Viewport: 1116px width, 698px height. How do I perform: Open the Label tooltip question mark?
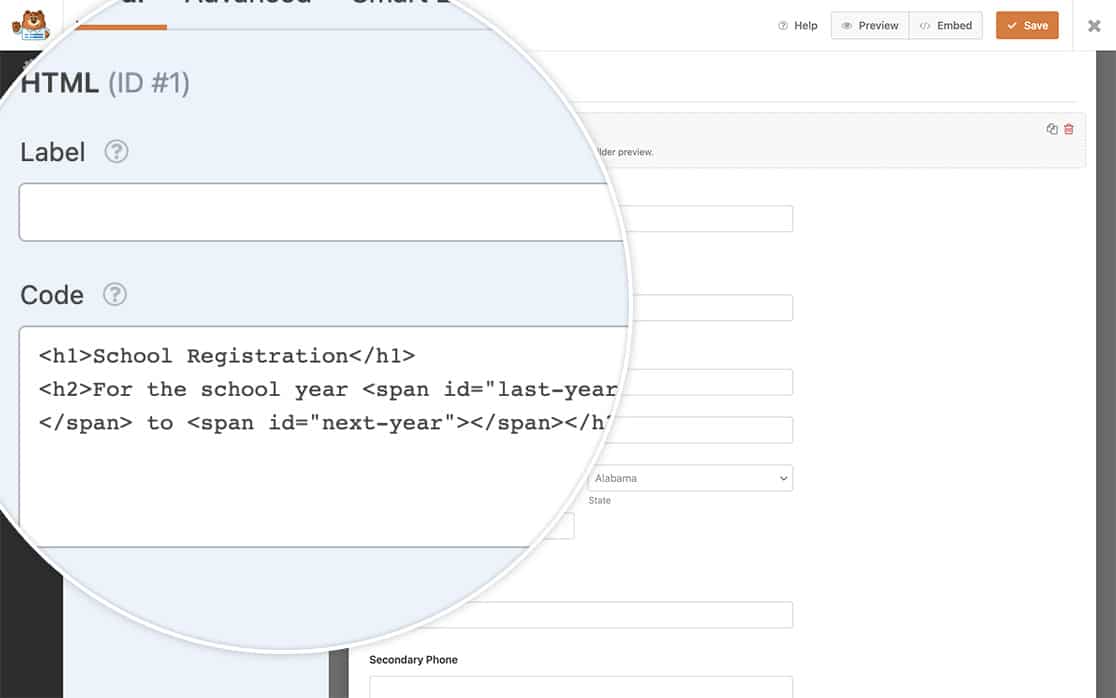pos(117,152)
